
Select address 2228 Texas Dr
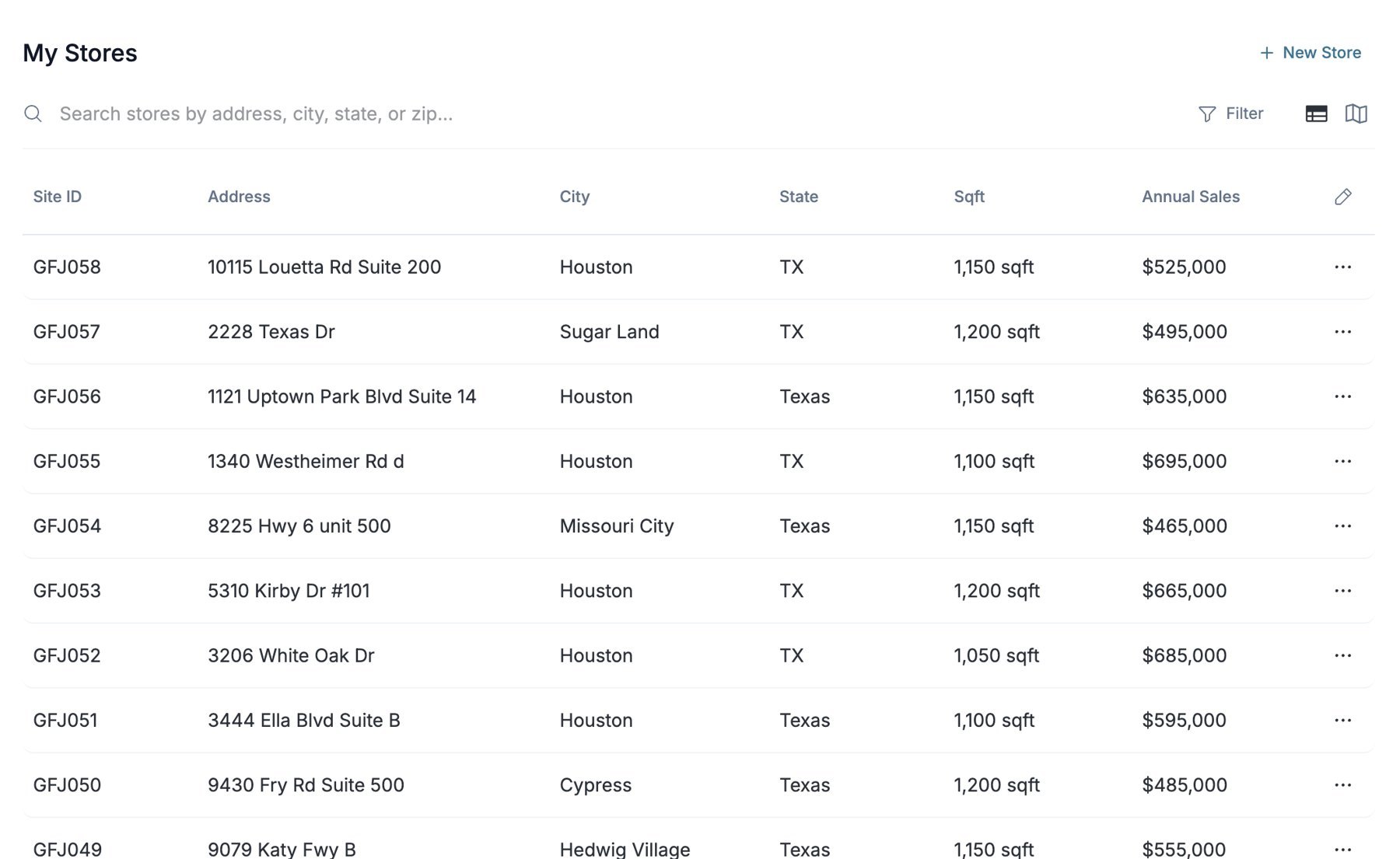[x=271, y=332]
